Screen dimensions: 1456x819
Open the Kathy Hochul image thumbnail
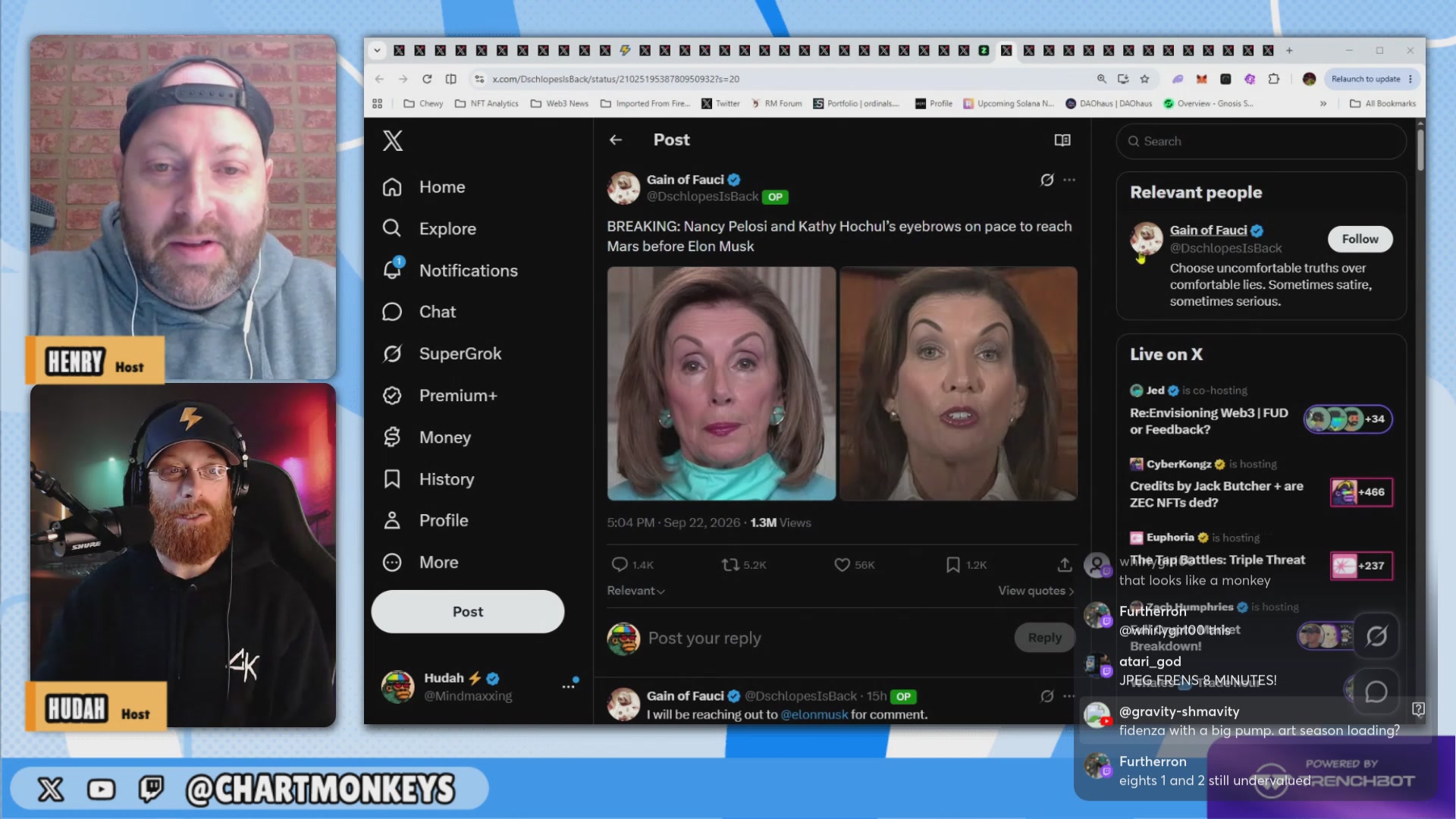coord(959,383)
